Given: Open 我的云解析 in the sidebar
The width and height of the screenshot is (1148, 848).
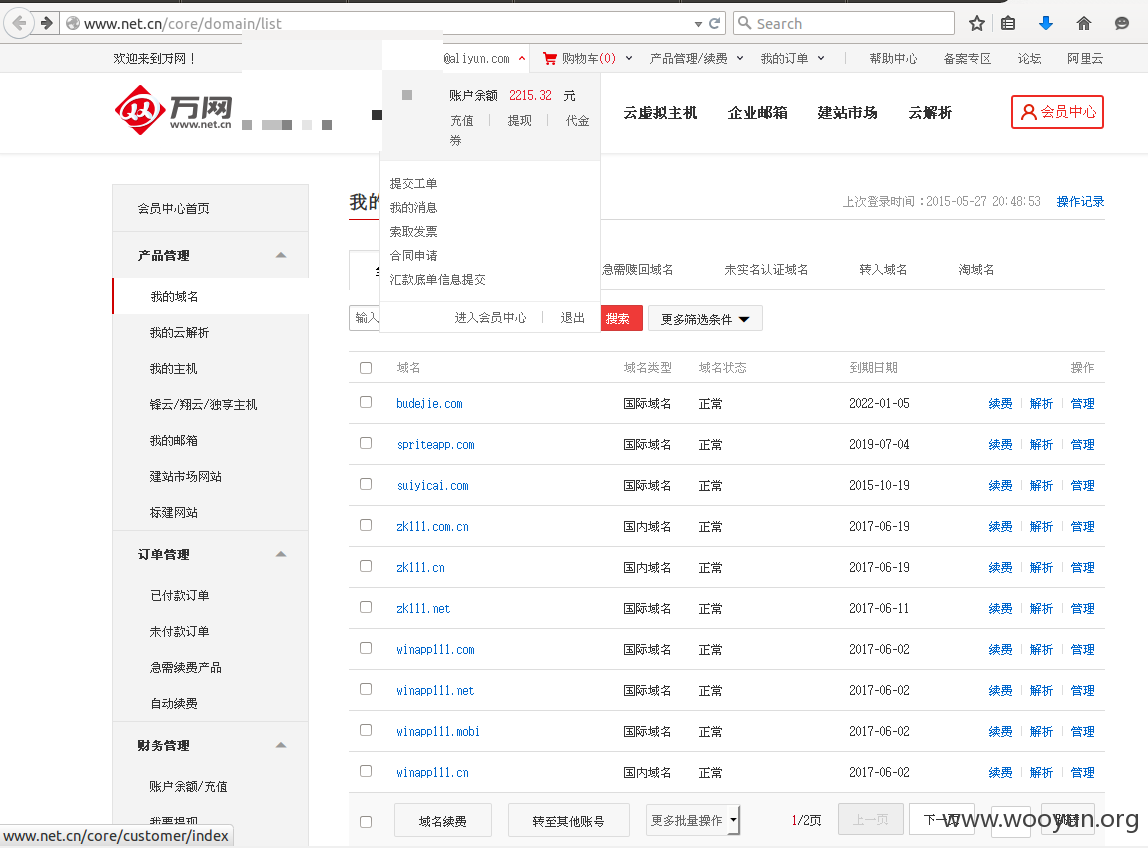Looking at the screenshot, I should [x=179, y=332].
